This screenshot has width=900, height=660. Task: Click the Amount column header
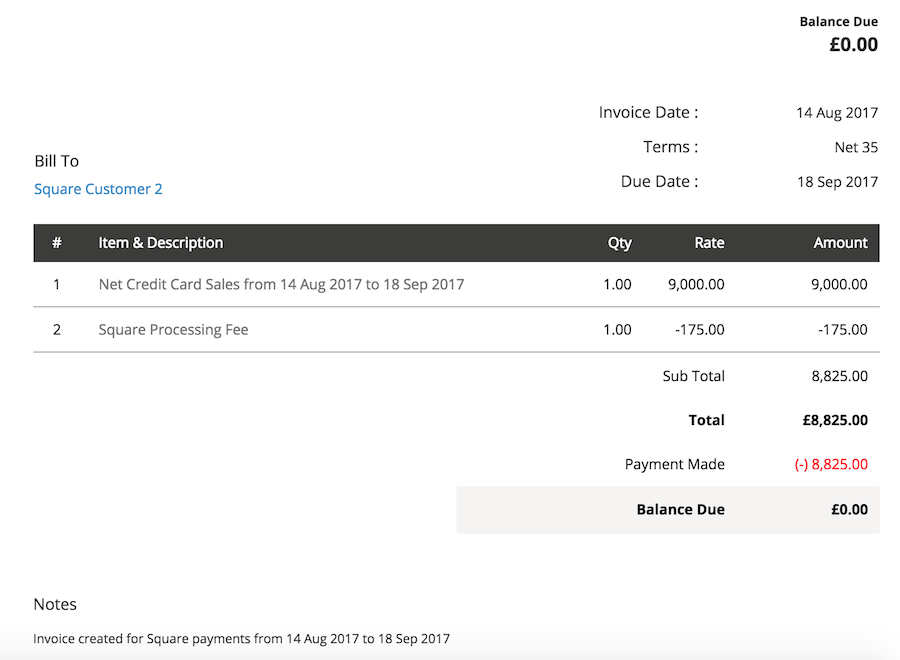coord(840,243)
